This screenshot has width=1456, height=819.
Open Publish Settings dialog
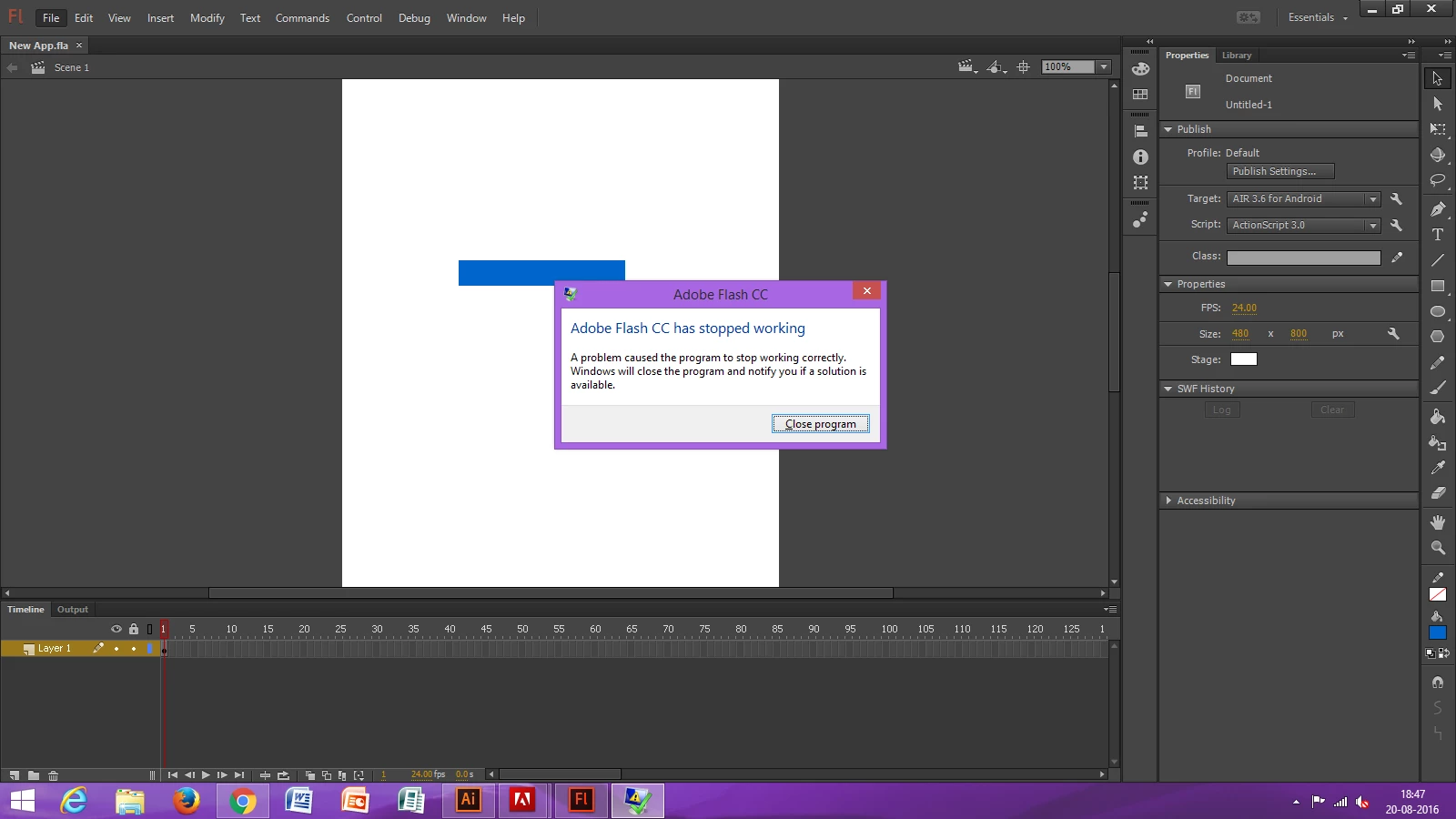(1280, 171)
